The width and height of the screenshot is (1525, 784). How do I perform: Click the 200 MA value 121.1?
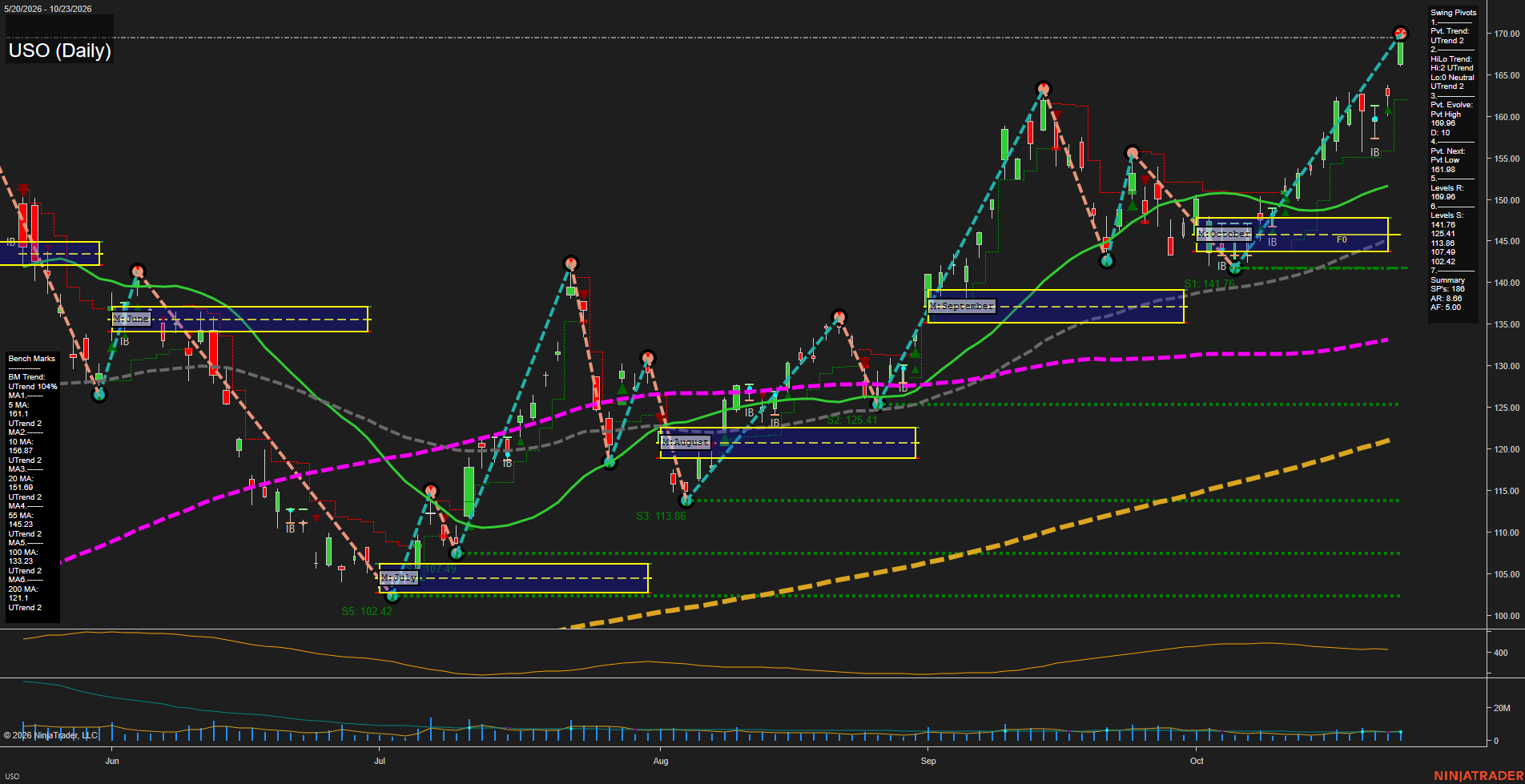18,598
